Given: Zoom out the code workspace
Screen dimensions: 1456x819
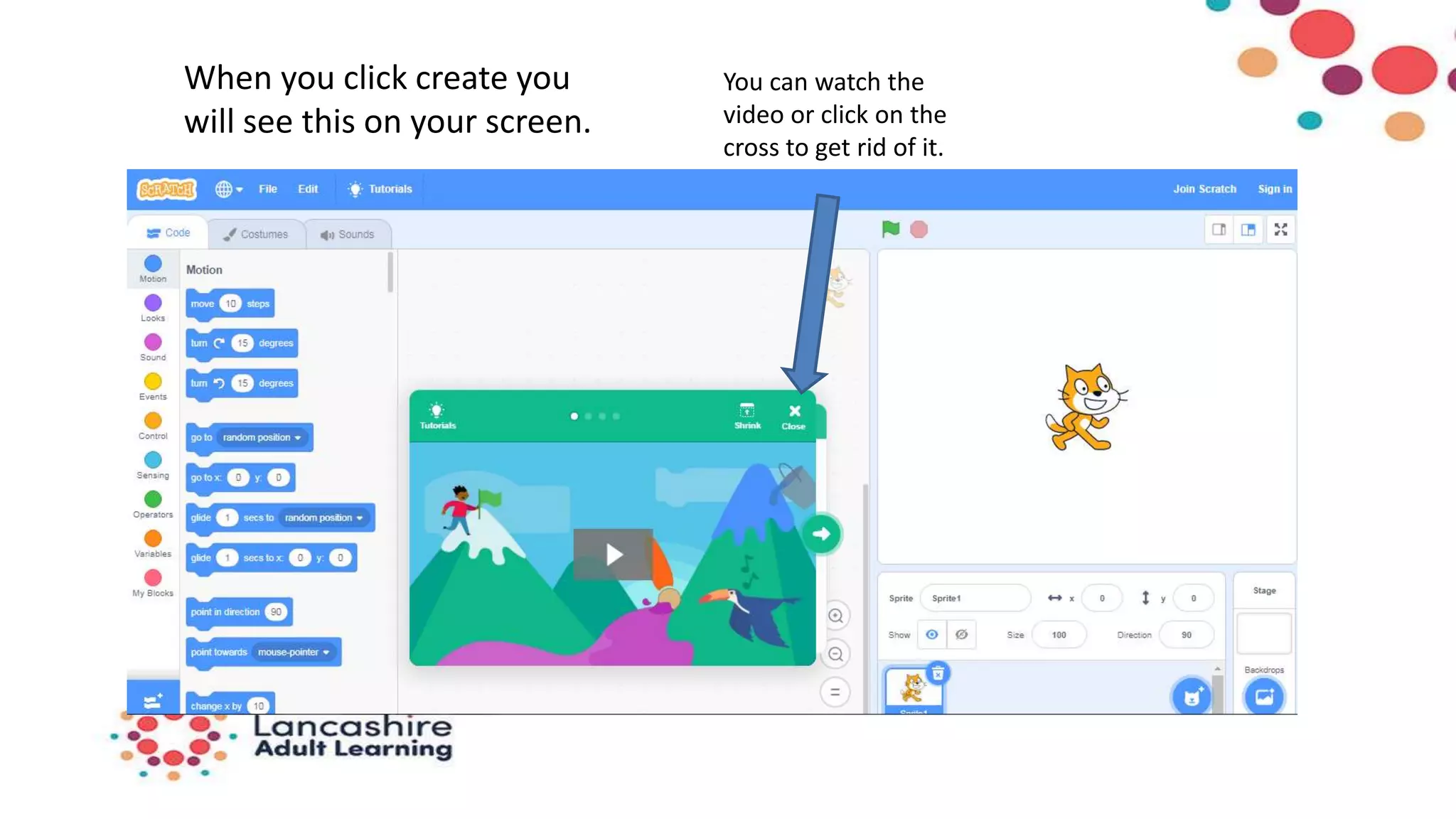Looking at the screenshot, I should point(836,654).
